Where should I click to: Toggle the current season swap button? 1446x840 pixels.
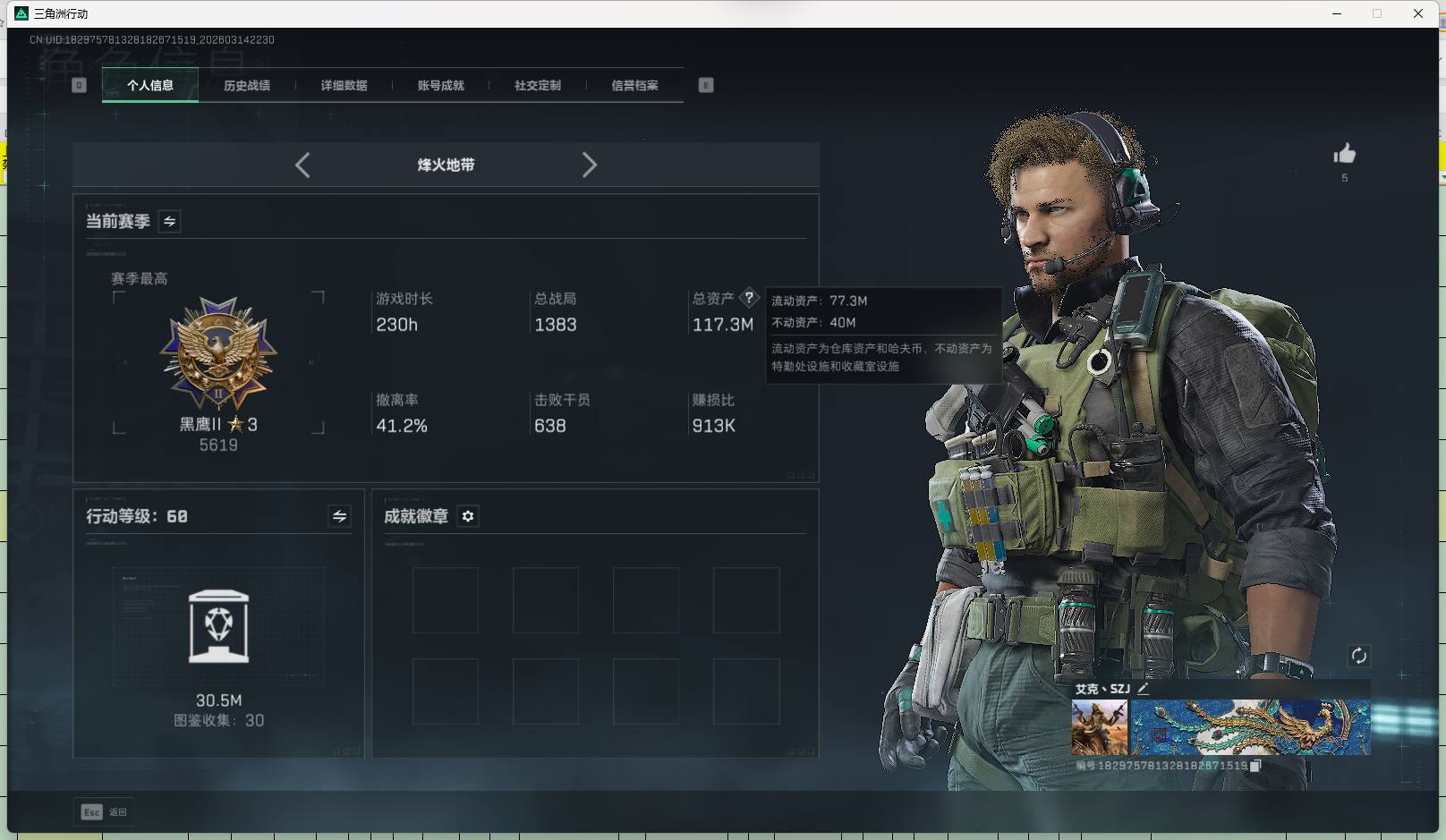pos(169,221)
